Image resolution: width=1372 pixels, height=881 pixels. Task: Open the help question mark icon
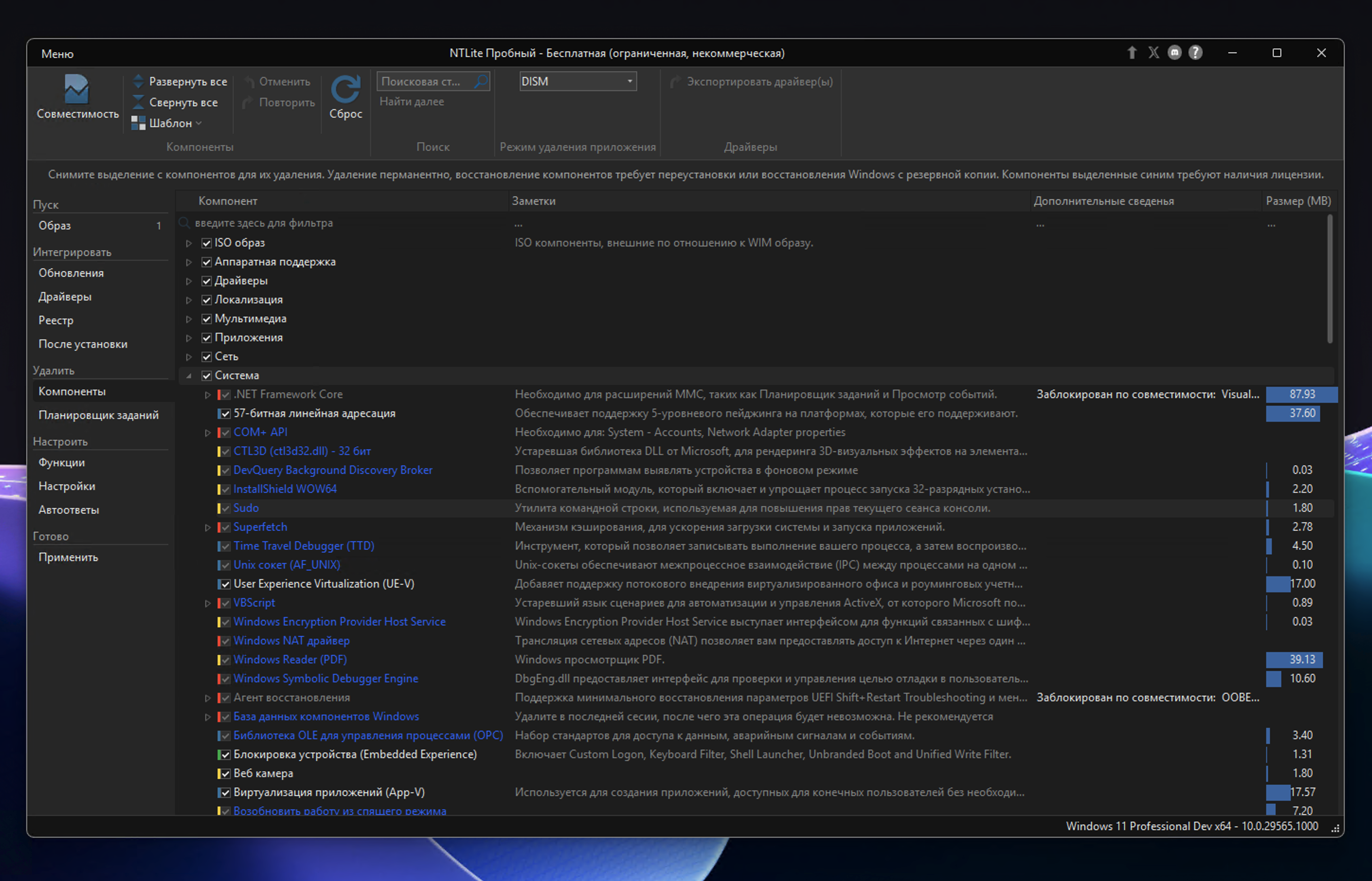point(1195,53)
